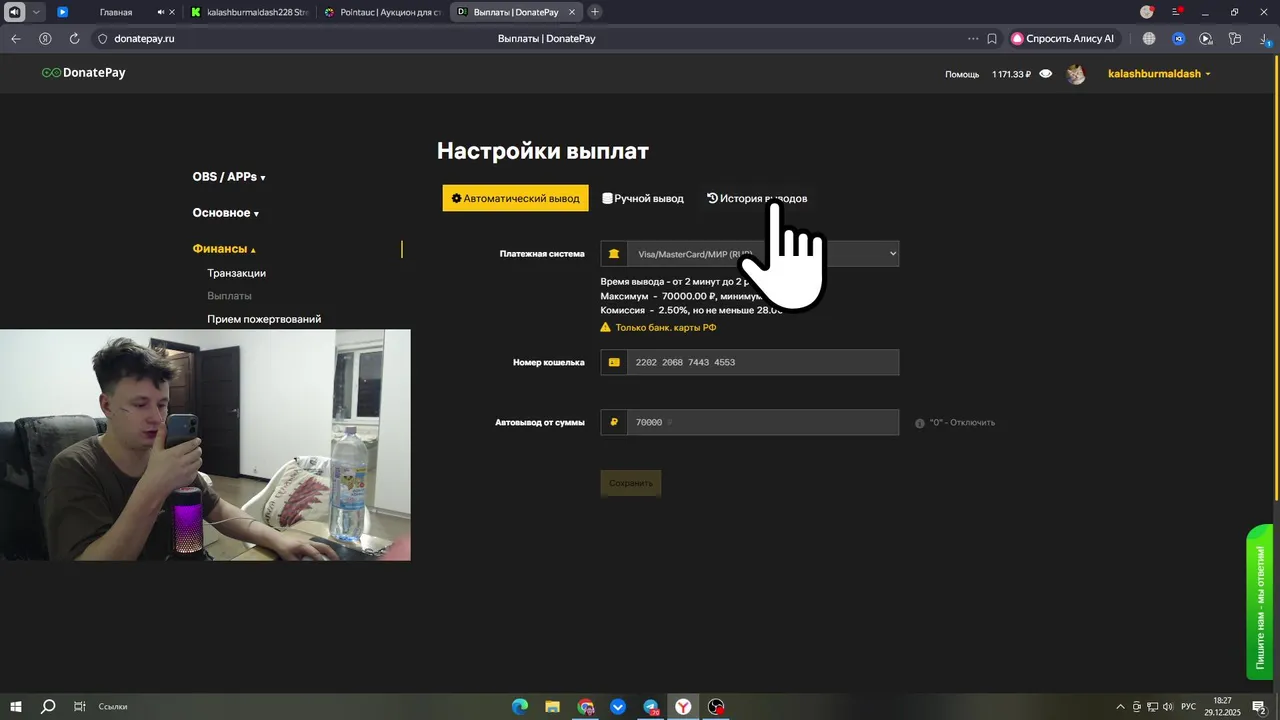Click Спросить Алису AI button

(x=1063, y=39)
